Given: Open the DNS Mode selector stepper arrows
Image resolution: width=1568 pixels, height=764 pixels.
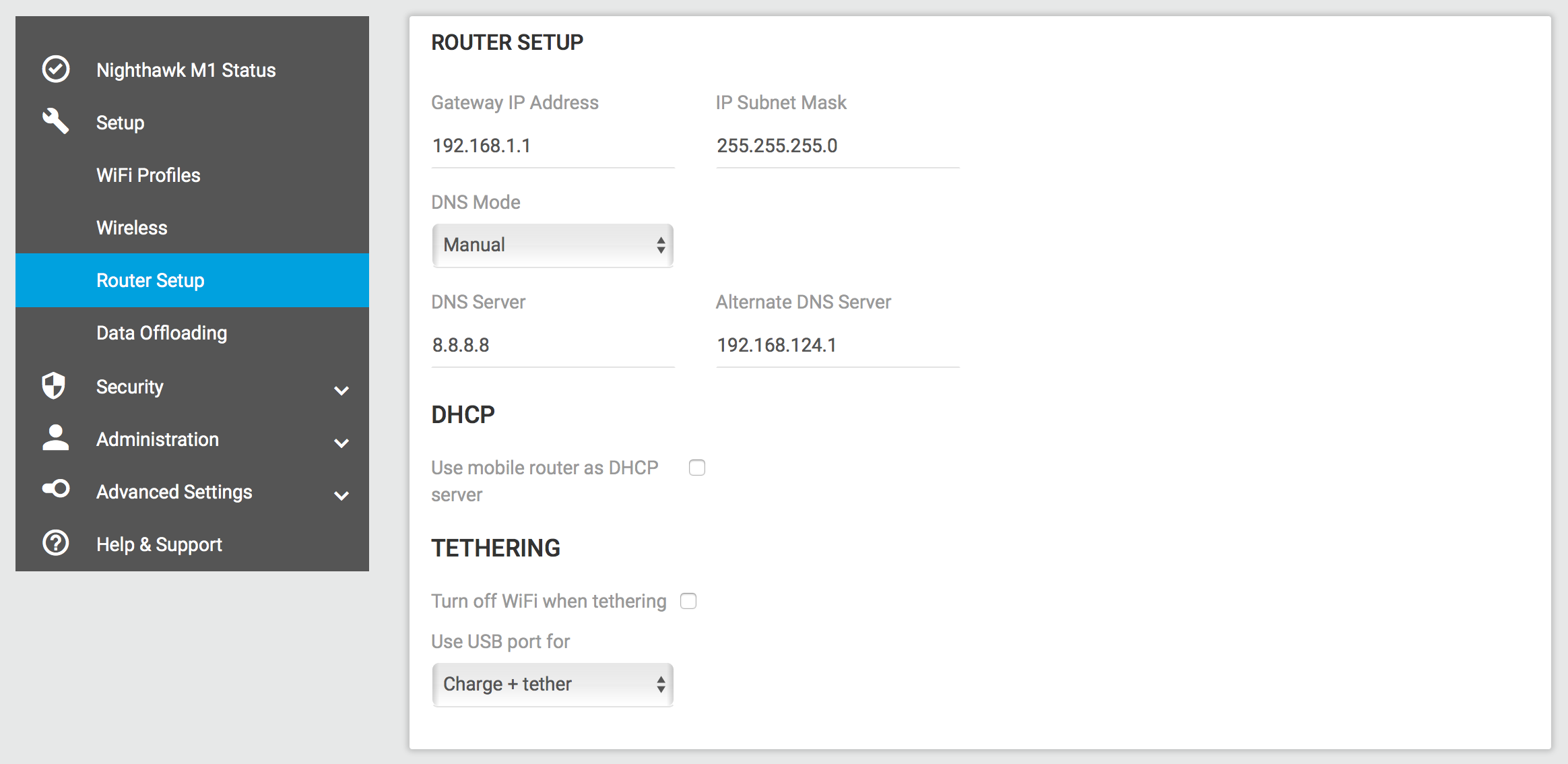Looking at the screenshot, I should click(x=661, y=245).
